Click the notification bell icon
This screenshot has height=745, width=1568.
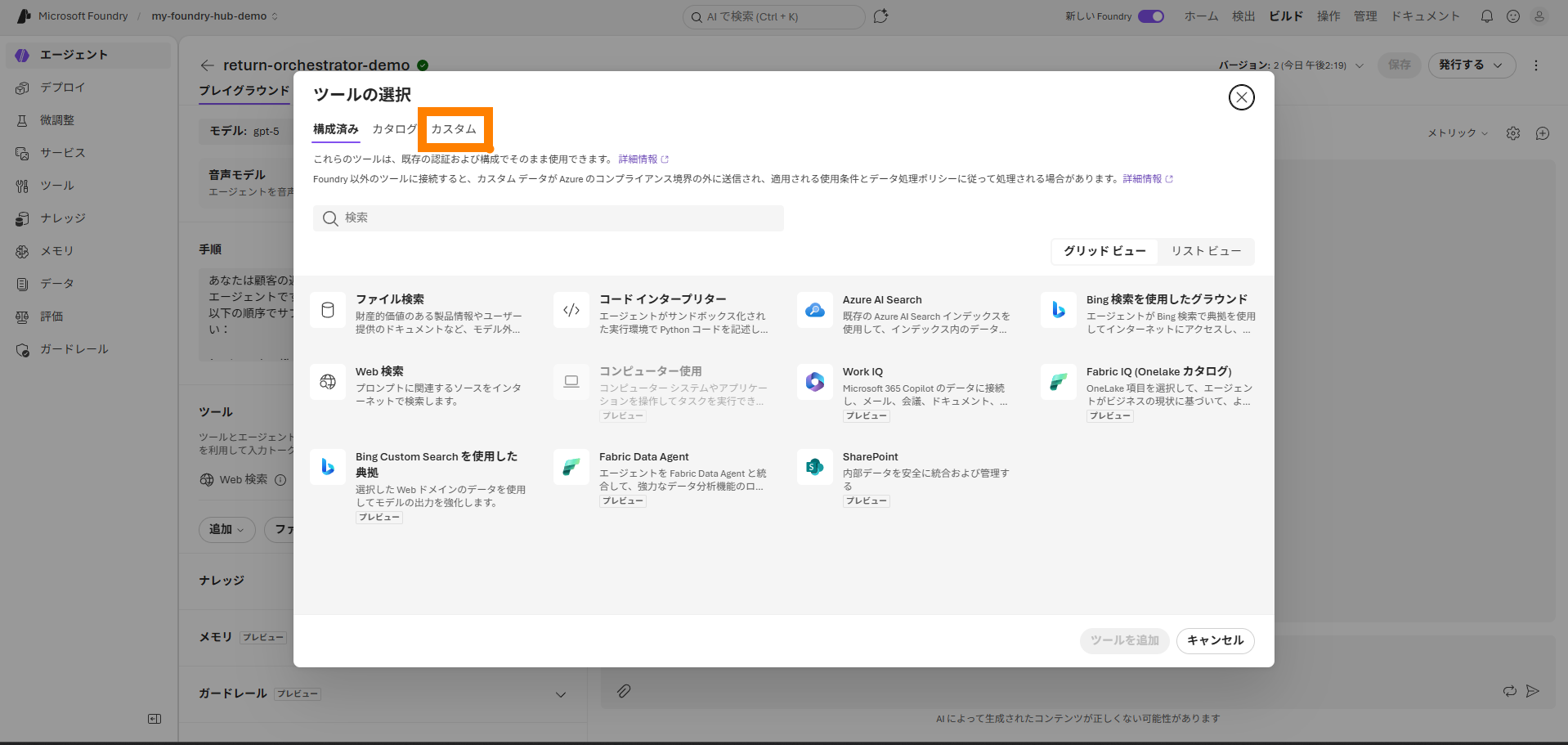pos(1487,16)
